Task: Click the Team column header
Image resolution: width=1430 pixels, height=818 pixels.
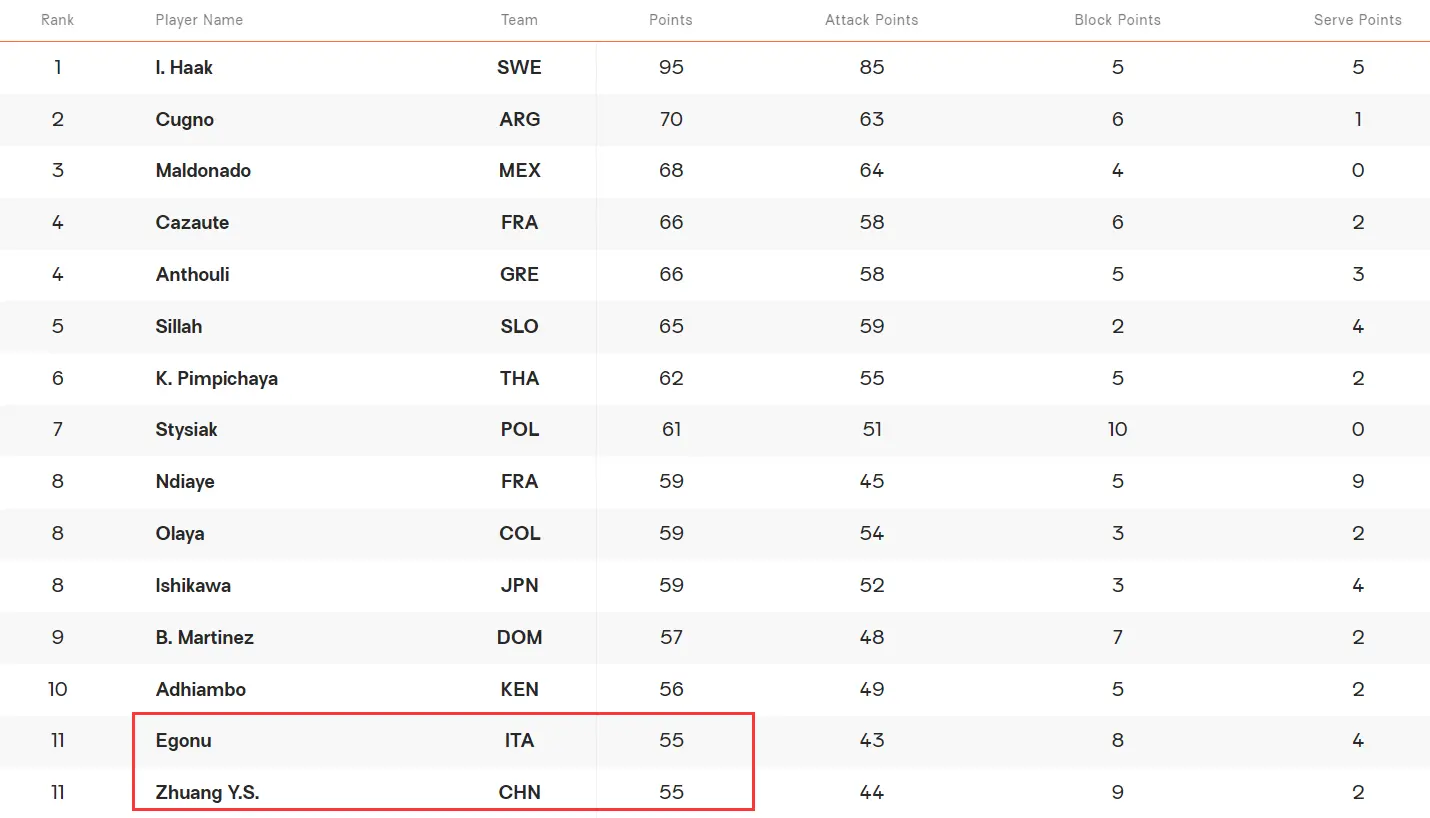Action: pyautogui.click(x=519, y=20)
